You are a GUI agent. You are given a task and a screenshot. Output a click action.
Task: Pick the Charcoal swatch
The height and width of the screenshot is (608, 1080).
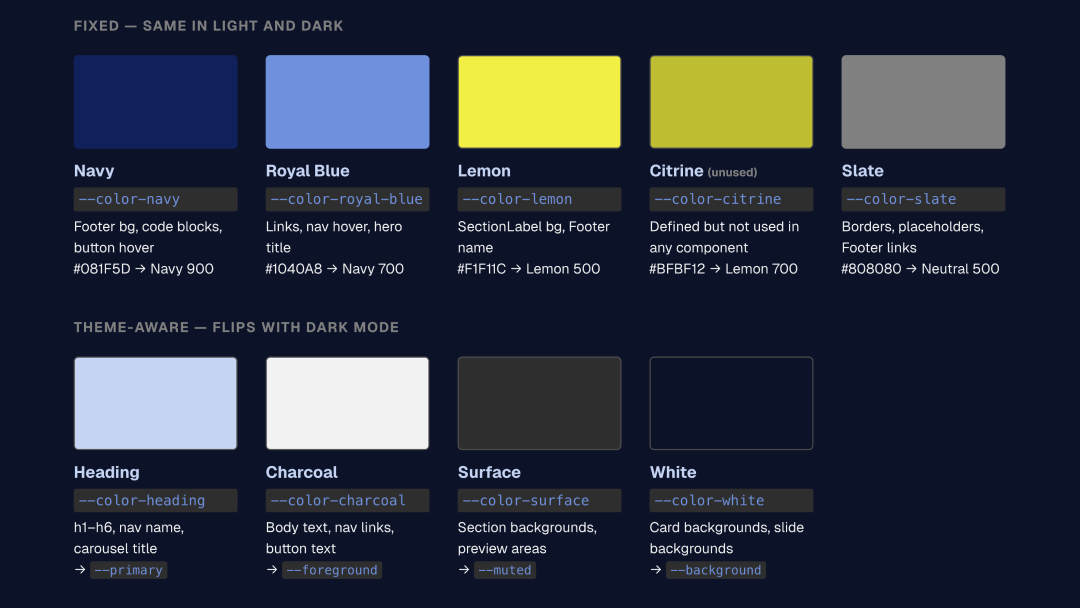click(x=347, y=403)
